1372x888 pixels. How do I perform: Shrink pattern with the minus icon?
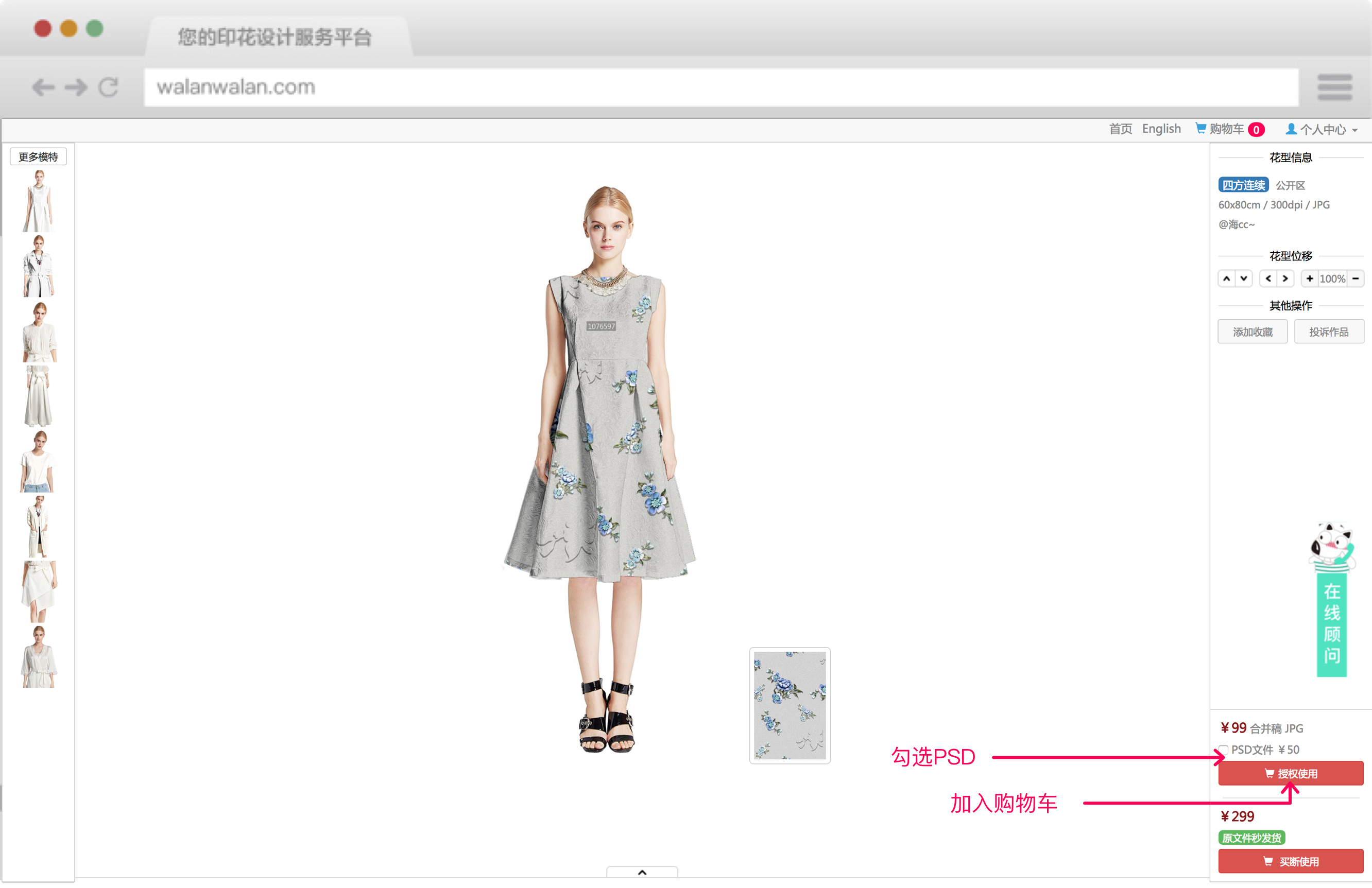point(1356,279)
